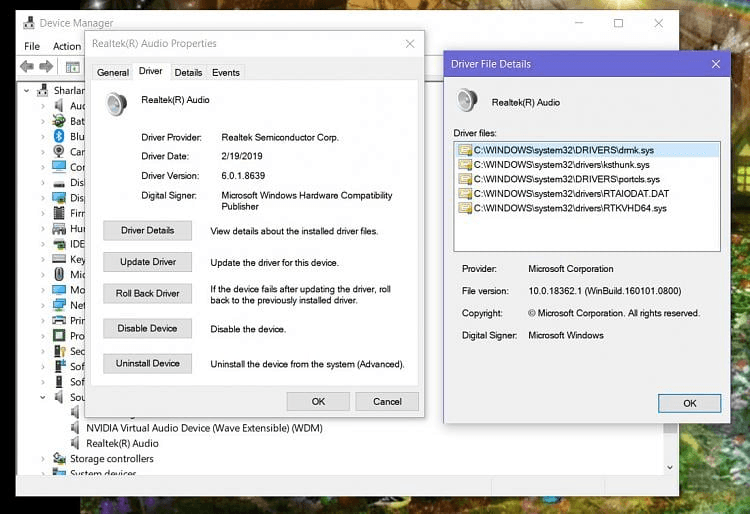Click the Roll Back Driver button
The width and height of the screenshot is (750, 514).
click(147, 294)
